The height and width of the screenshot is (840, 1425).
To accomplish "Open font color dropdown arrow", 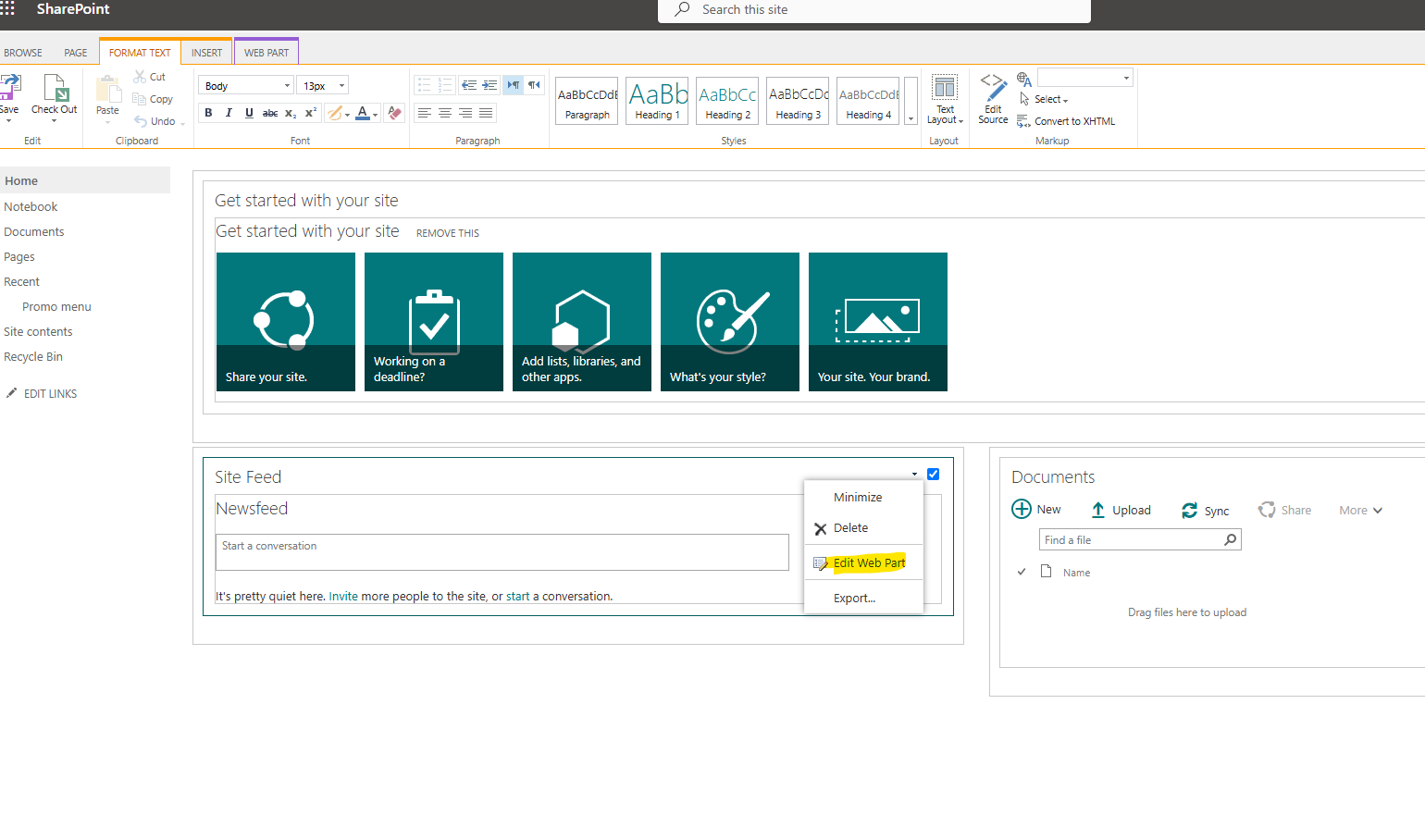I will (376, 115).
